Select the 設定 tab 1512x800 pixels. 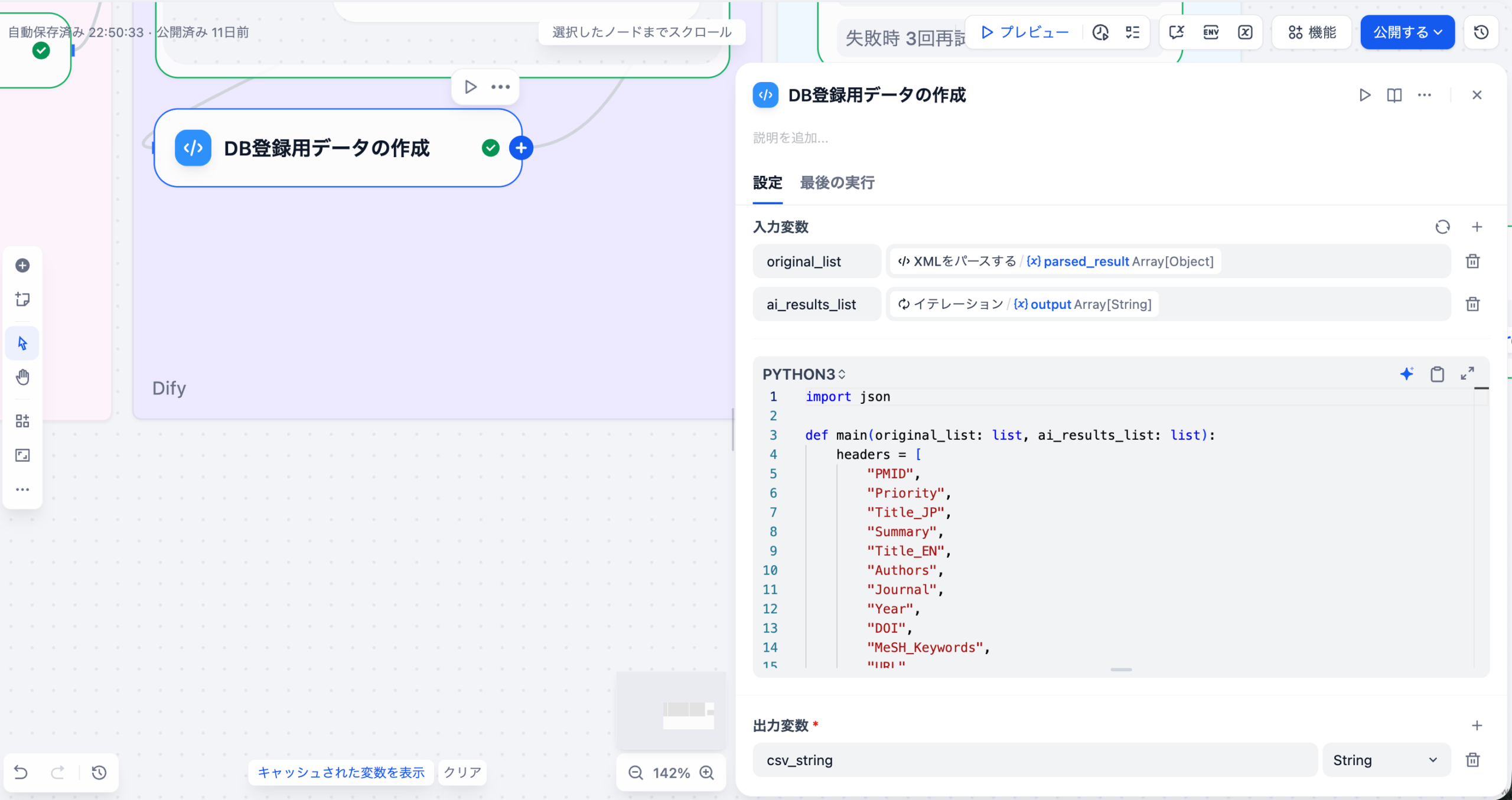[767, 183]
